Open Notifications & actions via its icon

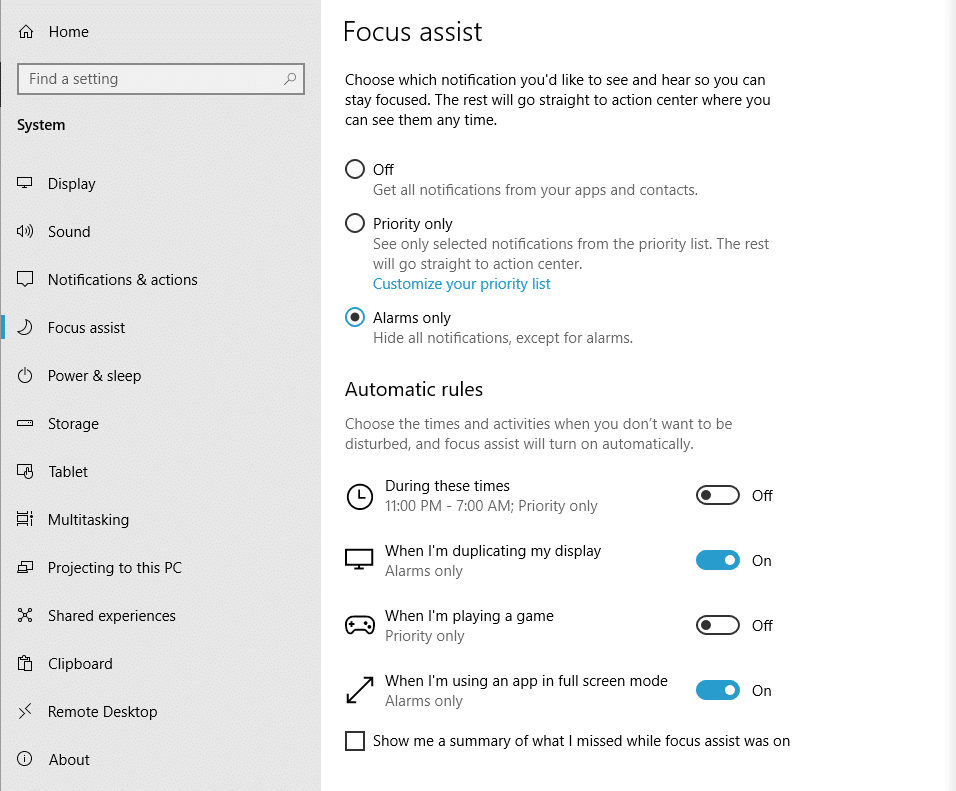[x=26, y=279]
